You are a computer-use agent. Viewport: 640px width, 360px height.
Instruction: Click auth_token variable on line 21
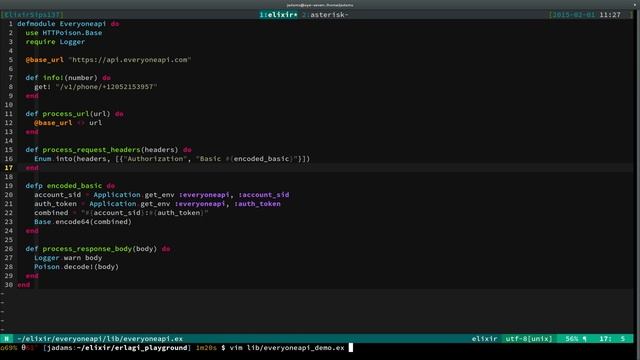55,204
